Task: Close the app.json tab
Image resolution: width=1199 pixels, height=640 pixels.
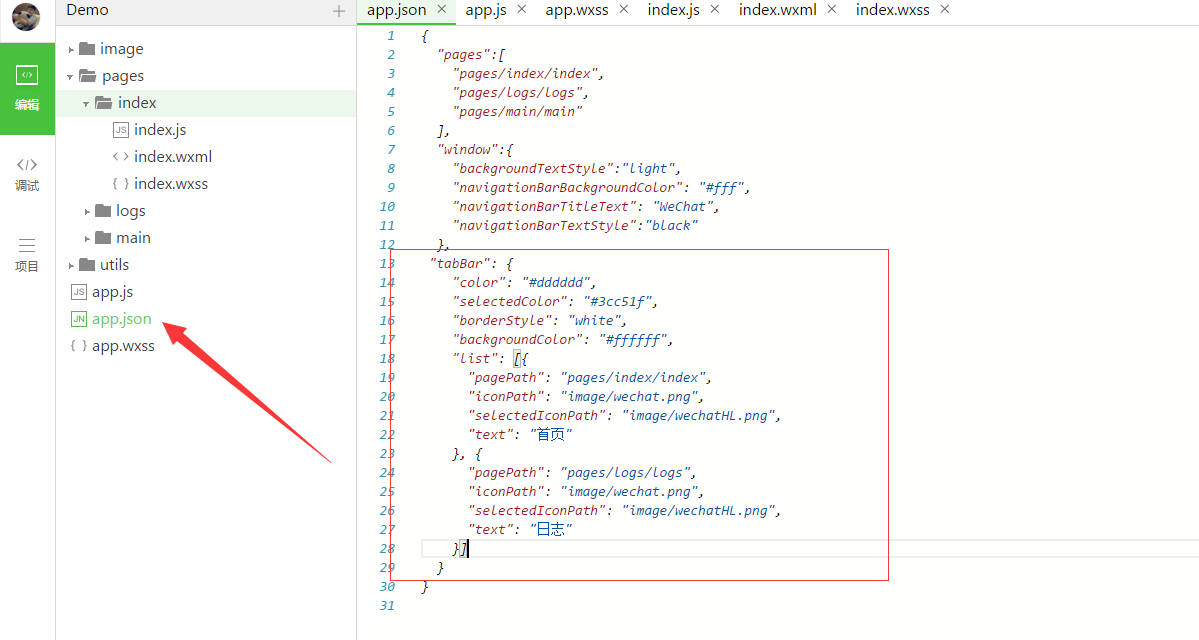Action: click(x=442, y=9)
